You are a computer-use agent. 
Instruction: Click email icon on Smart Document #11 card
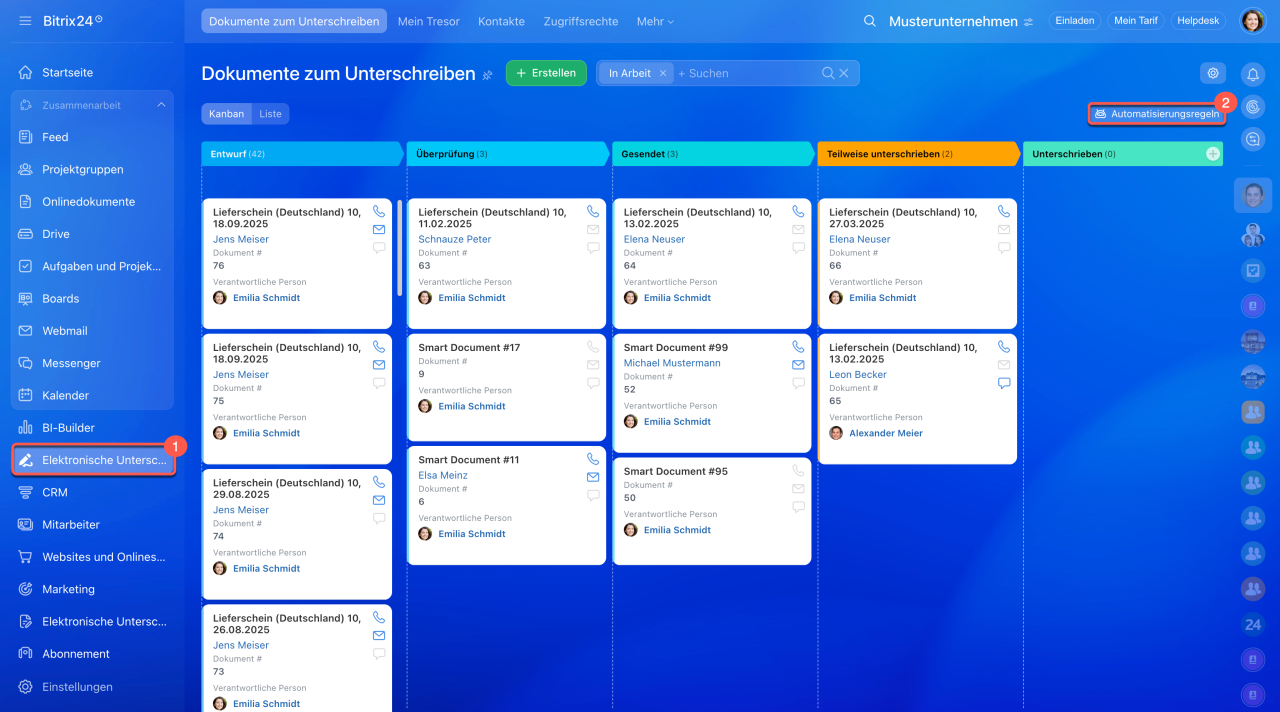coord(593,477)
